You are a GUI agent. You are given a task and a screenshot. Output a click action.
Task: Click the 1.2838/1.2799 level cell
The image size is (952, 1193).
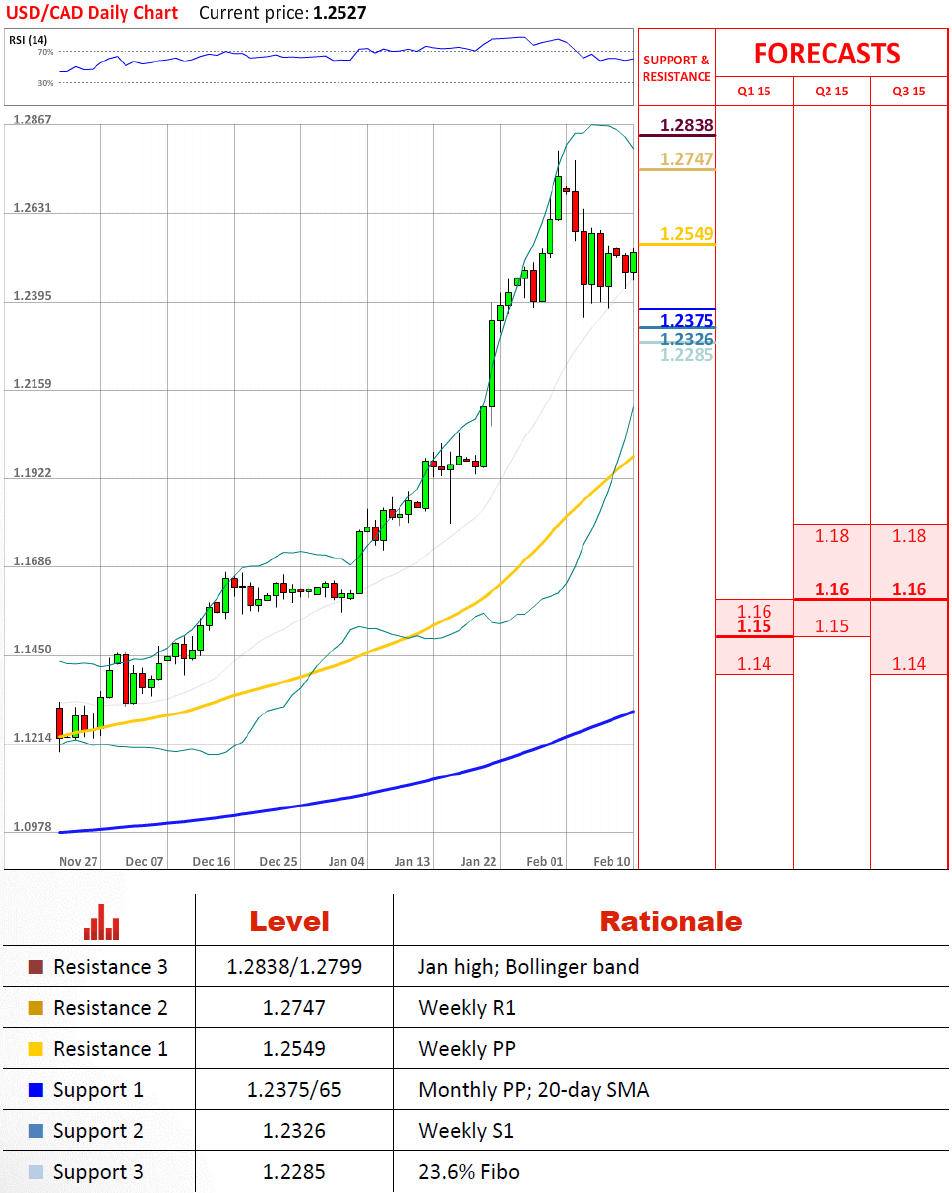(x=294, y=967)
